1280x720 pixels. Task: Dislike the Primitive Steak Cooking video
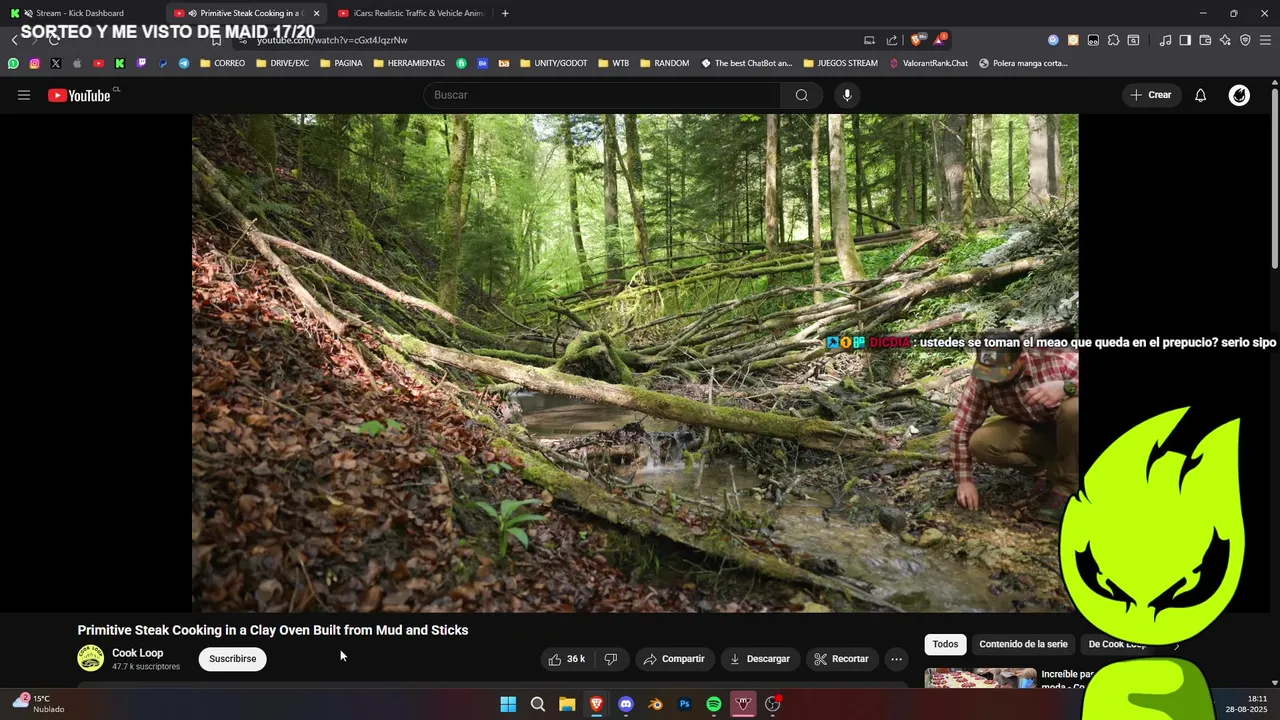click(x=611, y=659)
